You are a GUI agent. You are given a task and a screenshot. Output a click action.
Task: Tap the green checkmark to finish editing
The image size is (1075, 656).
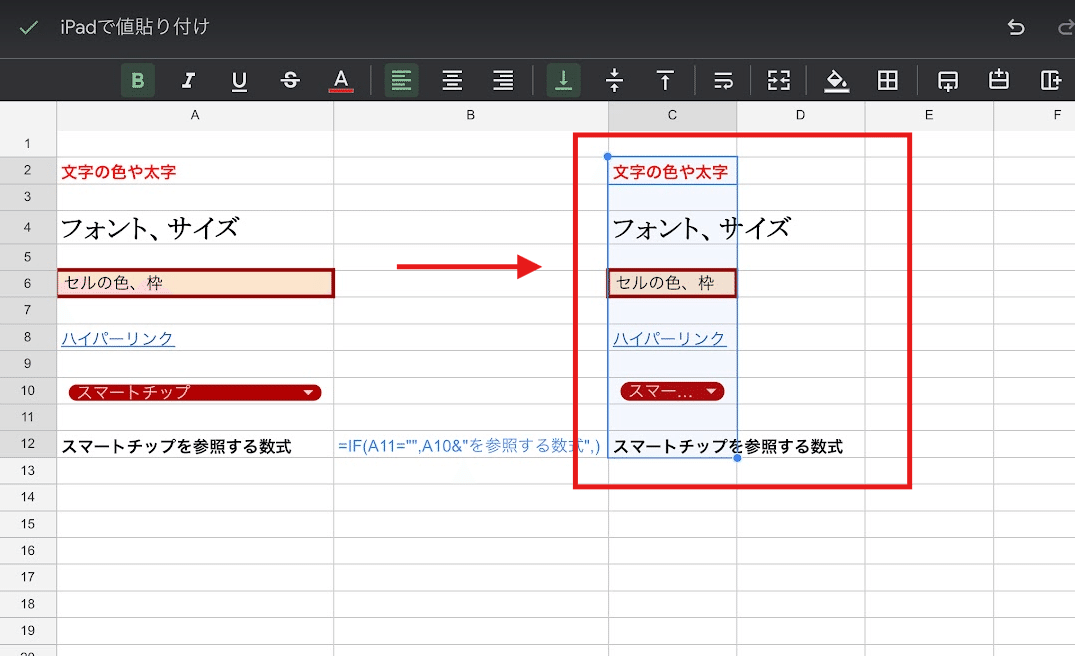[29, 28]
